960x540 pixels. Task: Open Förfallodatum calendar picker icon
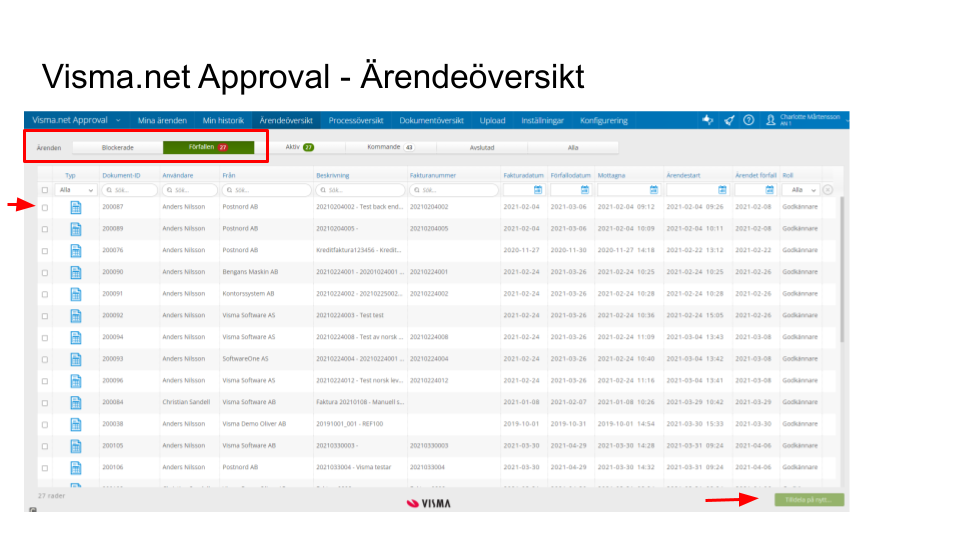coord(585,190)
